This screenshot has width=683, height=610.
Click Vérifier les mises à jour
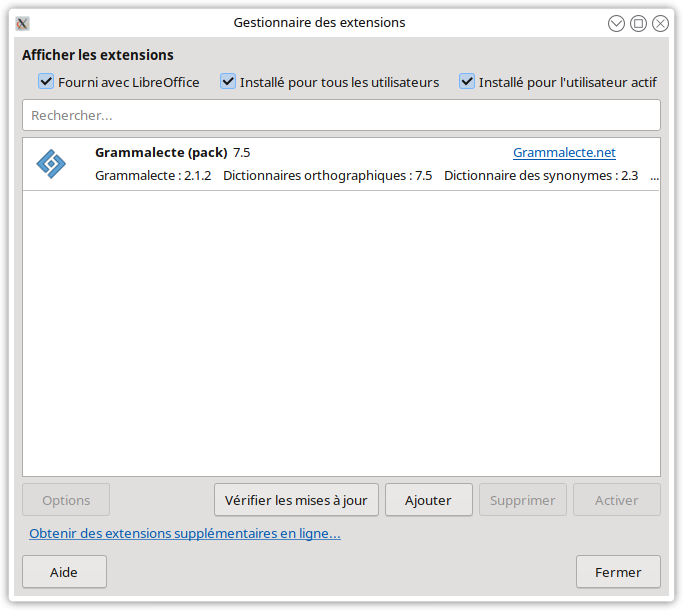pos(296,500)
